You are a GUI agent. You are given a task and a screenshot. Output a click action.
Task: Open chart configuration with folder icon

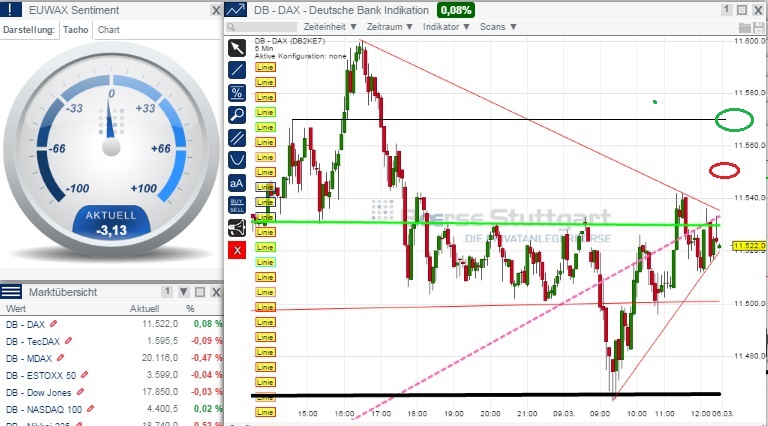tap(745, 27)
